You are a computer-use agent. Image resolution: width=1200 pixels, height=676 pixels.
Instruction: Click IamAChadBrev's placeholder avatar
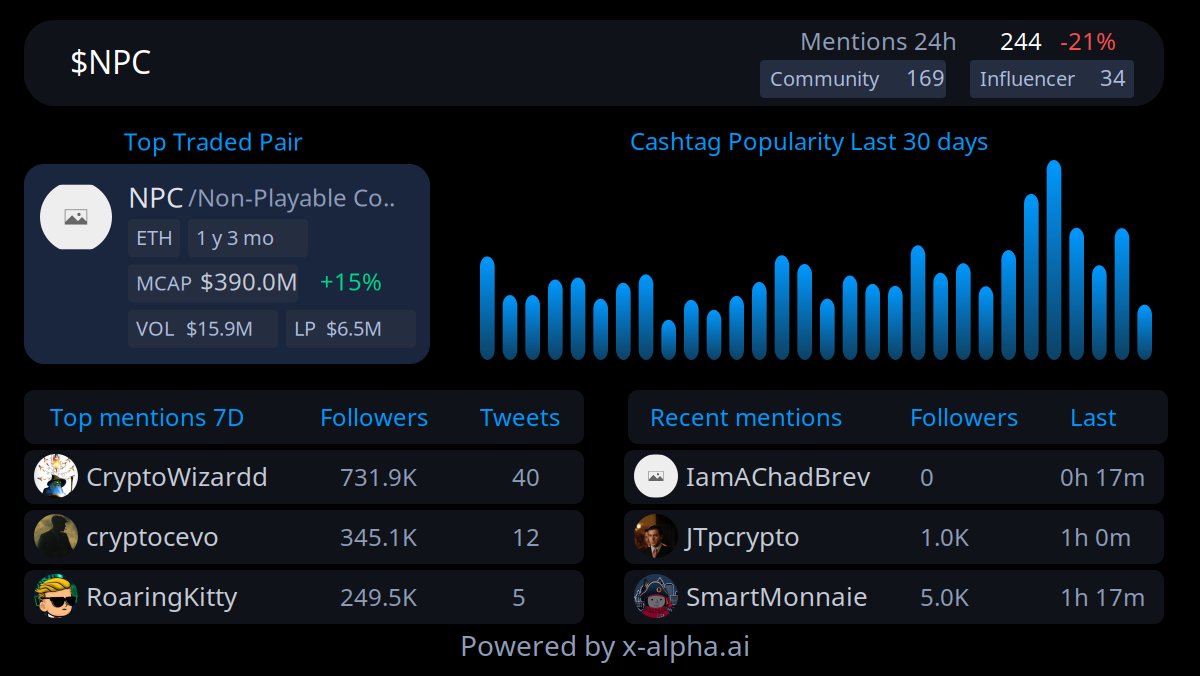[x=656, y=477]
